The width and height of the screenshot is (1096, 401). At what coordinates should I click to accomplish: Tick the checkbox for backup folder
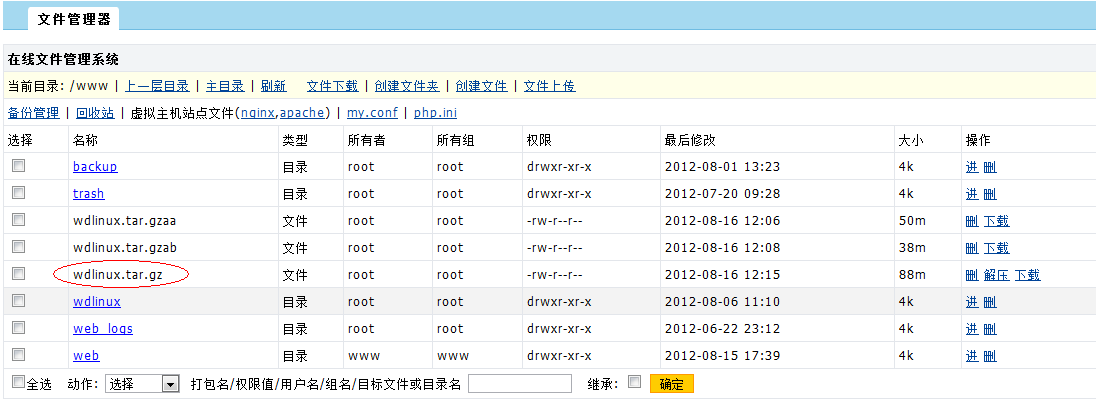click(x=18, y=166)
